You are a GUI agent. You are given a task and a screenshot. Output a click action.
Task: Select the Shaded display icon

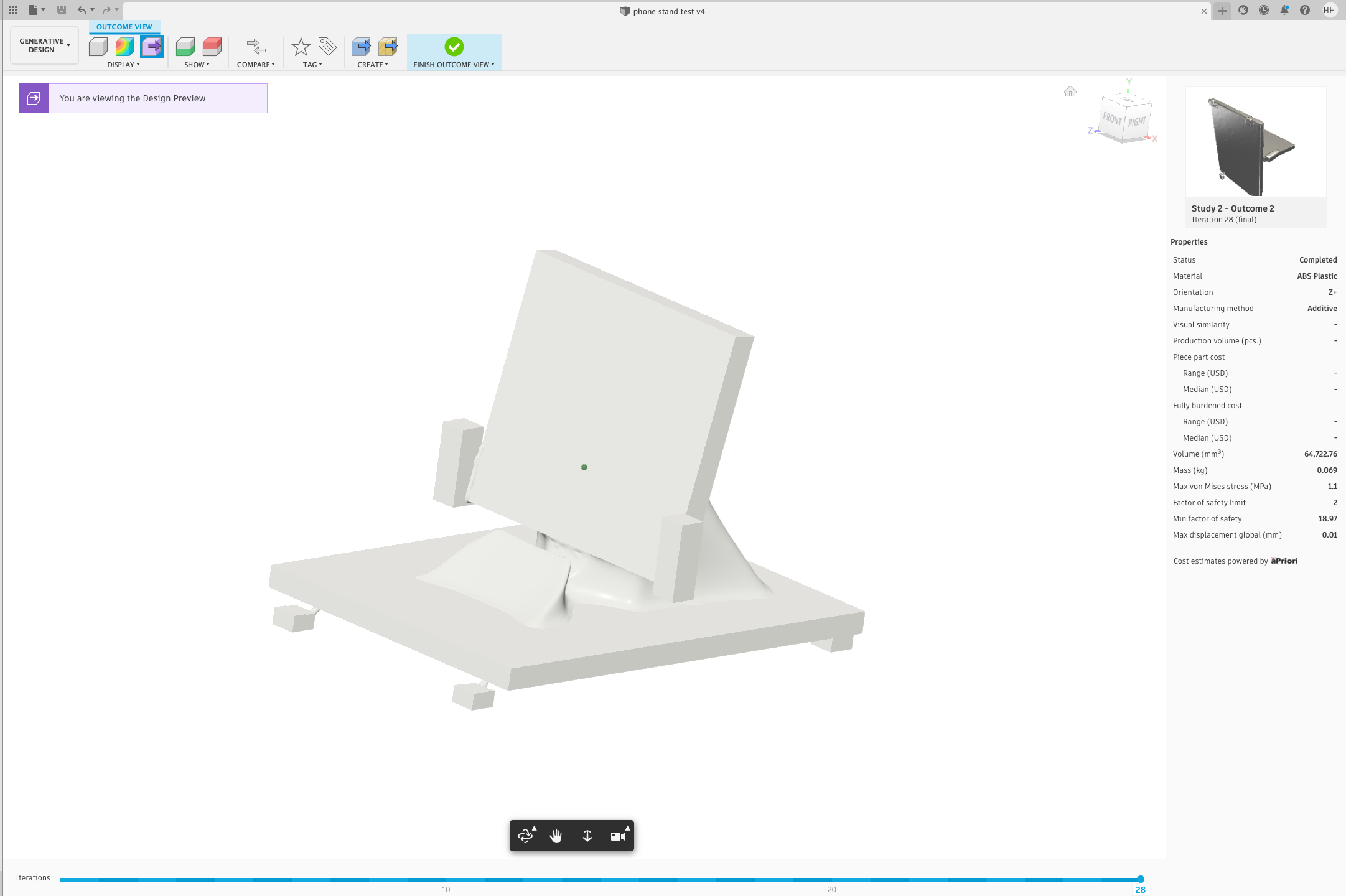coord(98,47)
